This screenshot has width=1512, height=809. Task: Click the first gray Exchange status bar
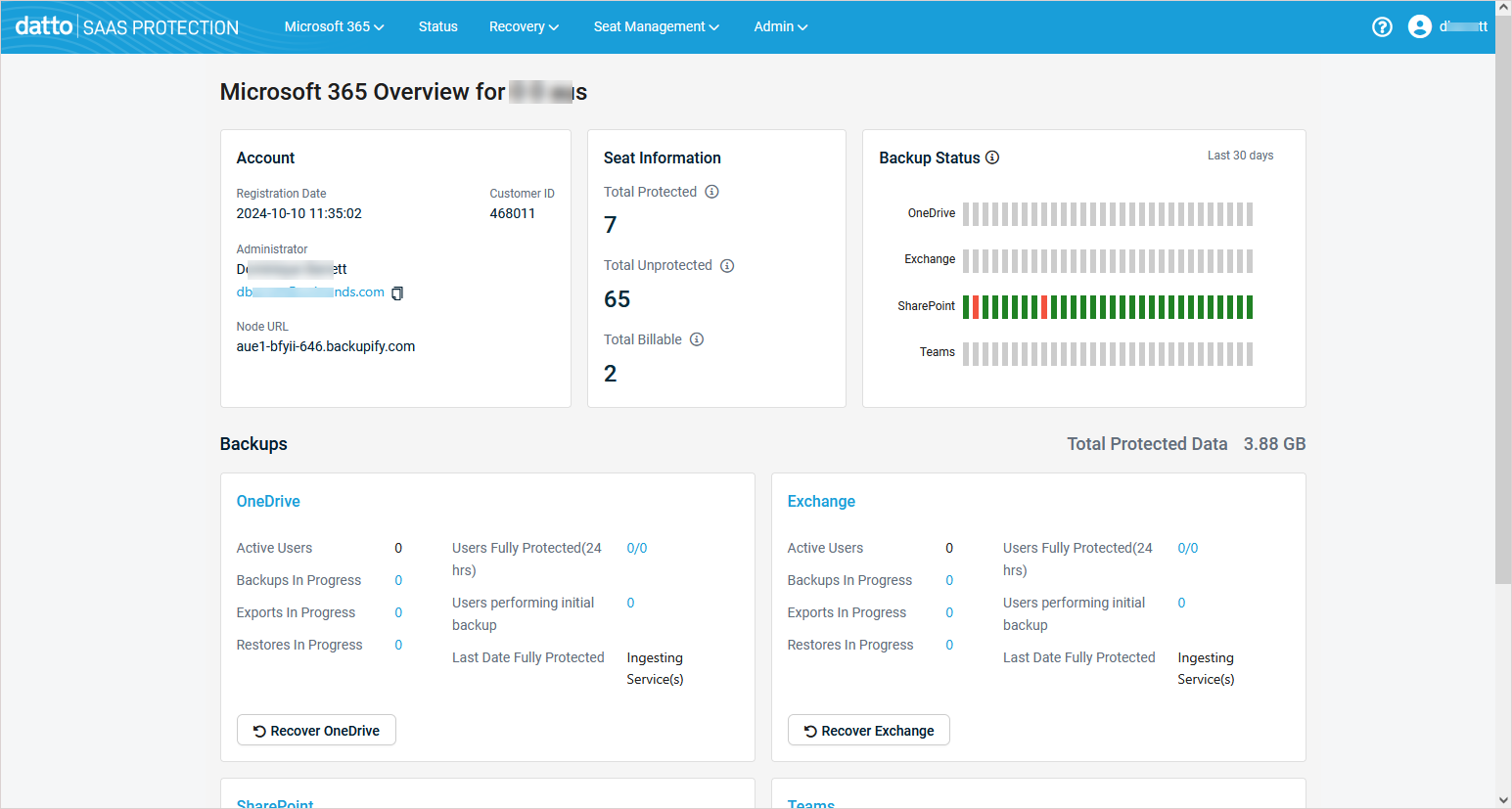click(x=966, y=261)
